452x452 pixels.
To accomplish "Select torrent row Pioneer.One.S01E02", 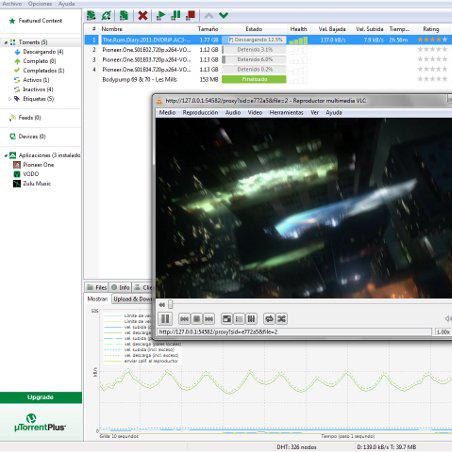I will (x=268, y=49).
